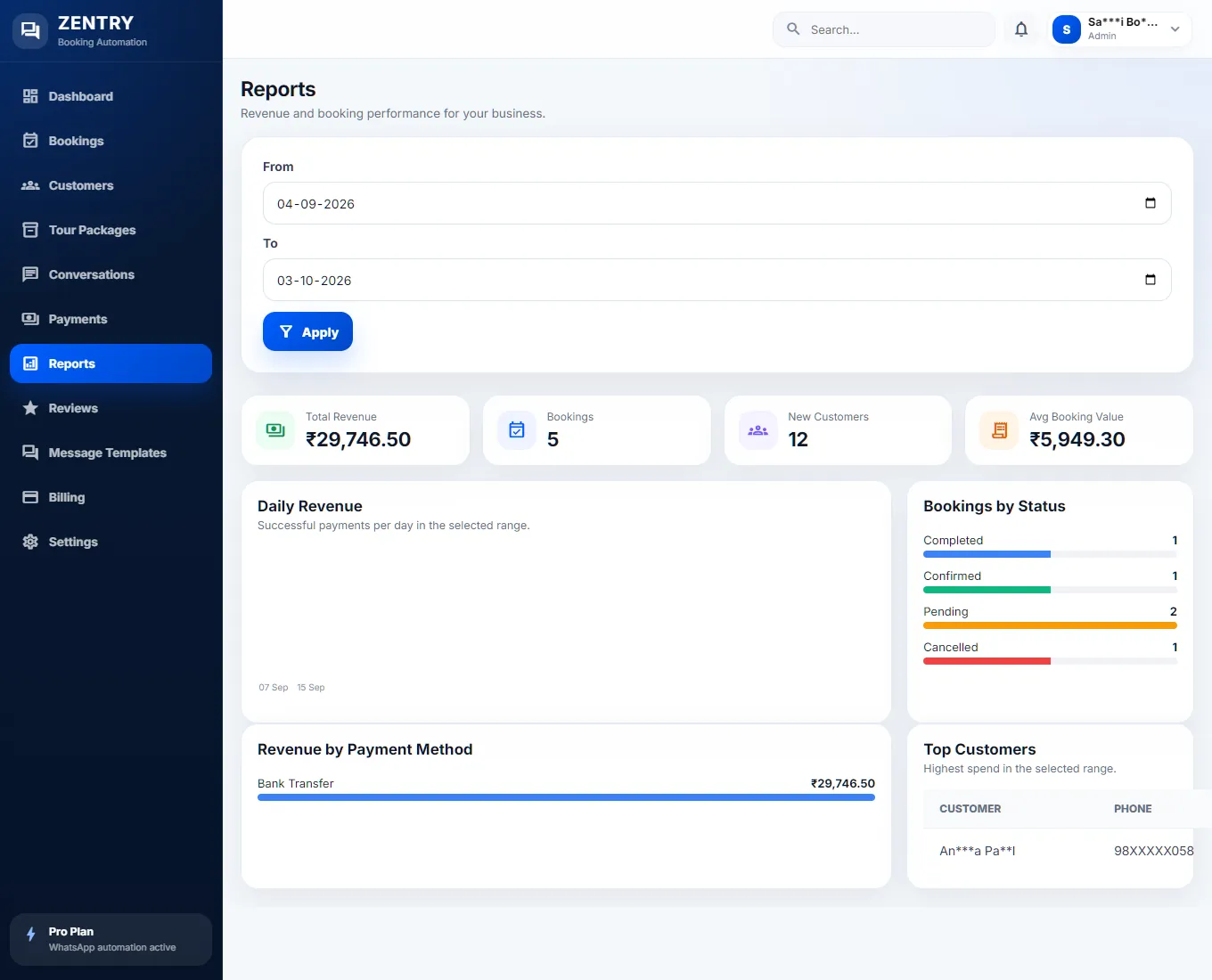This screenshot has width=1212, height=980.
Task: Select Reports in the sidebar
Action: click(x=111, y=363)
